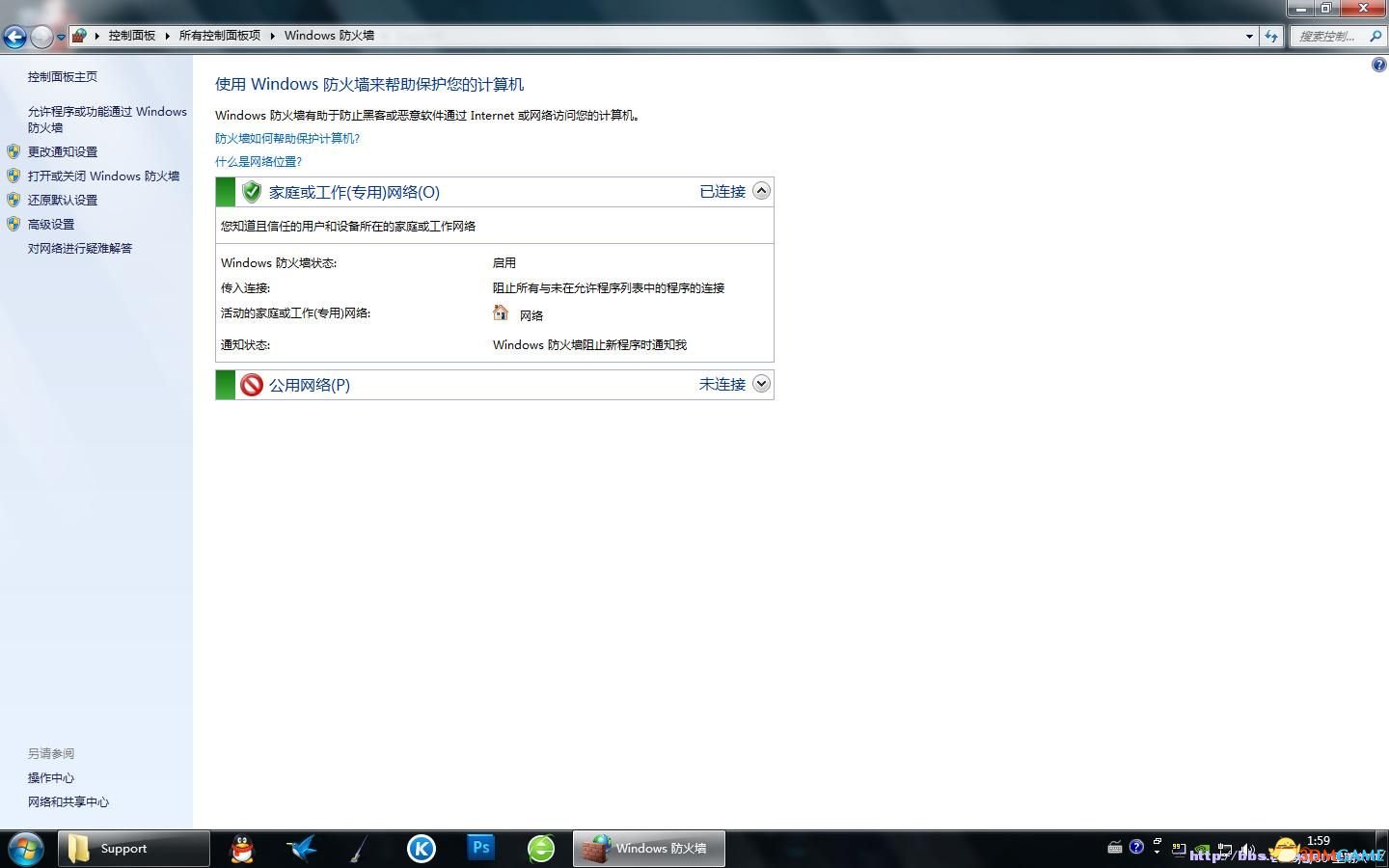This screenshot has width=1389, height=868.
Task: Expand arrow after 所有控制面板项 breadcrumb
Action: pos(273,36)
